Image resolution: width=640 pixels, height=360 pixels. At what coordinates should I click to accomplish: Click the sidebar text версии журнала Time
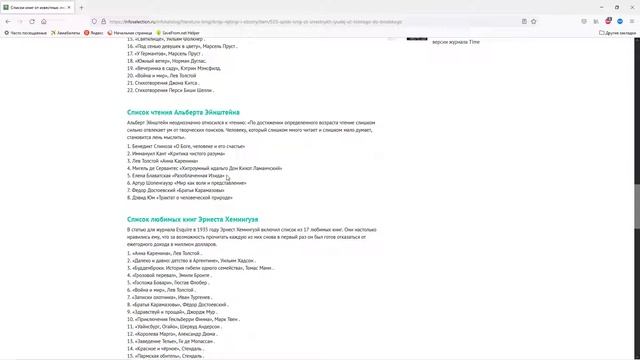(x=456, y=42)
